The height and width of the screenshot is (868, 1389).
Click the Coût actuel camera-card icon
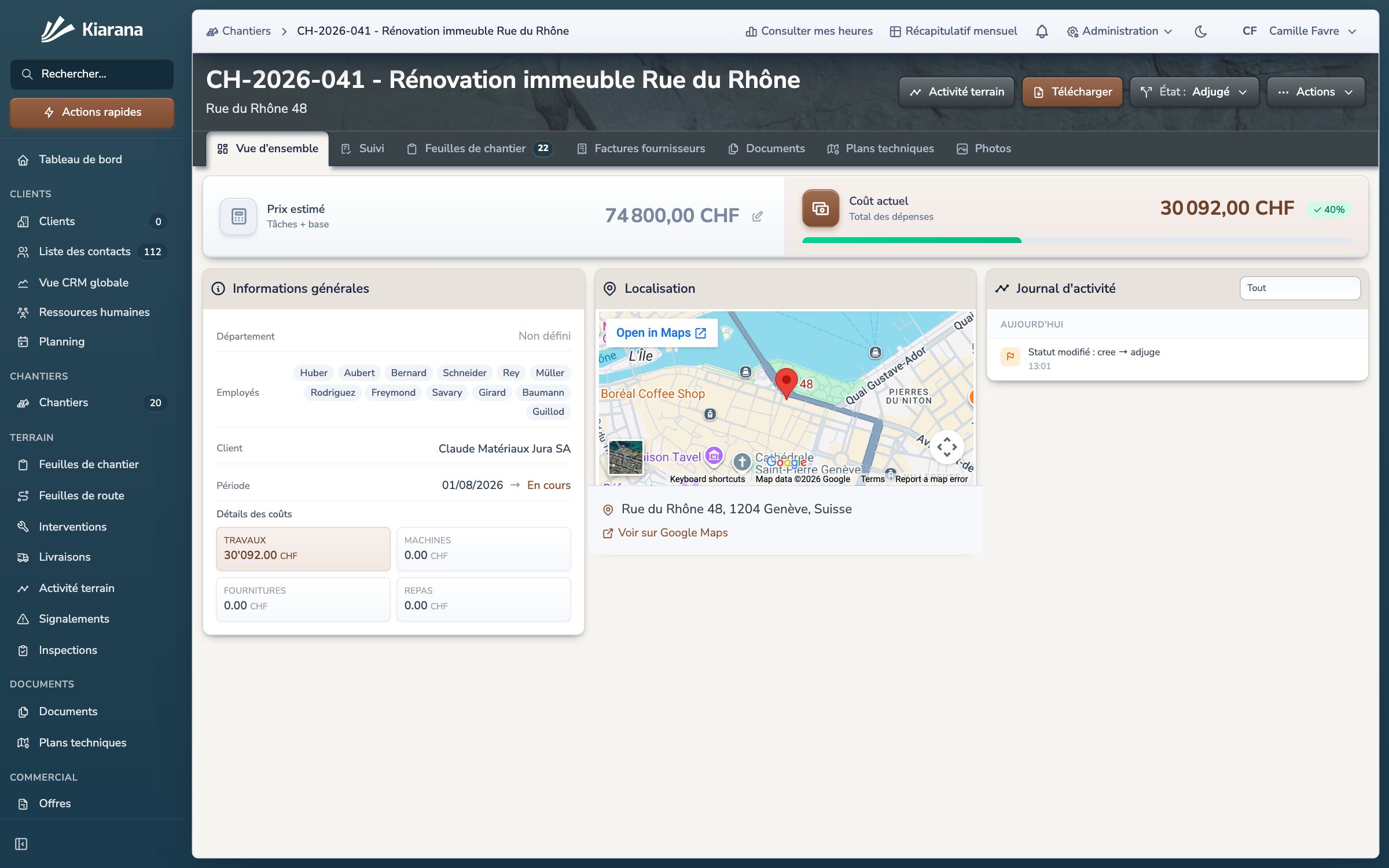820,208
